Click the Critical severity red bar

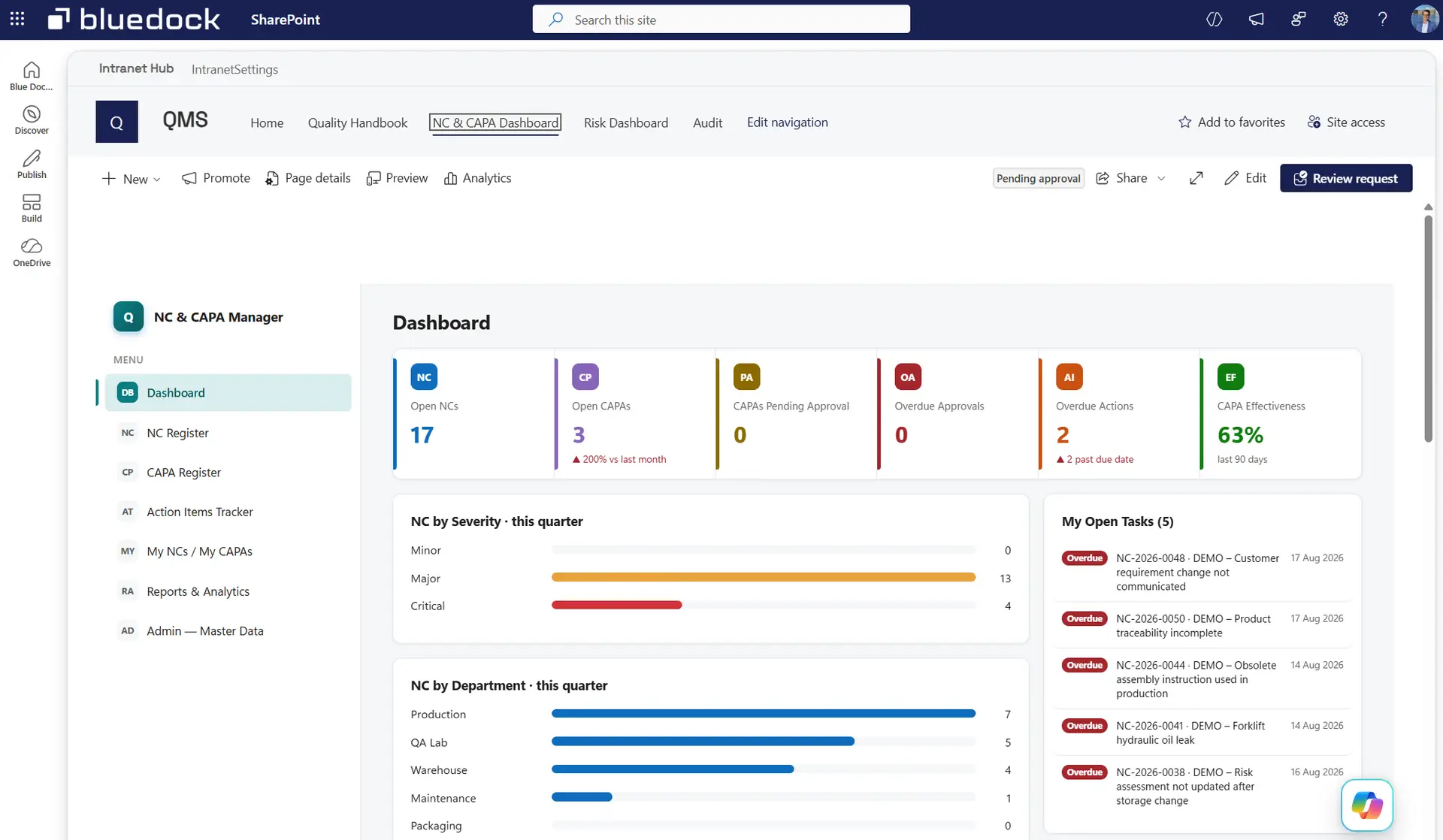point(616,605)
